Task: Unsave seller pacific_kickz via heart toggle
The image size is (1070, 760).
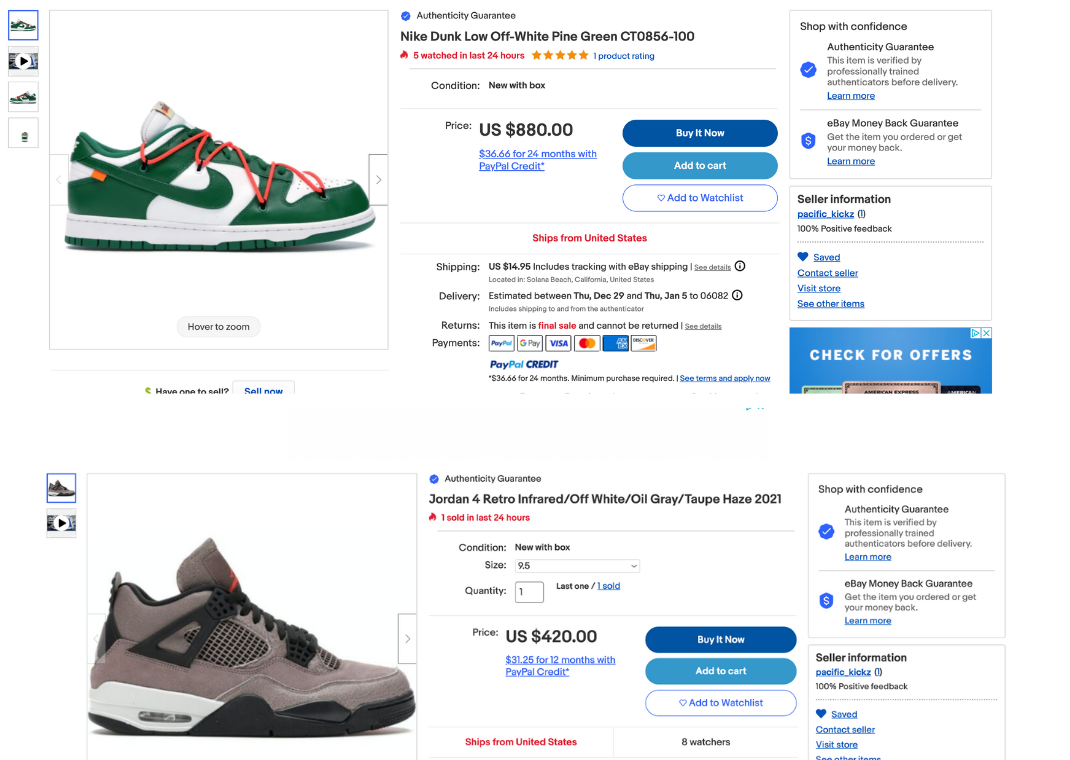Action: tap(803, 257)
